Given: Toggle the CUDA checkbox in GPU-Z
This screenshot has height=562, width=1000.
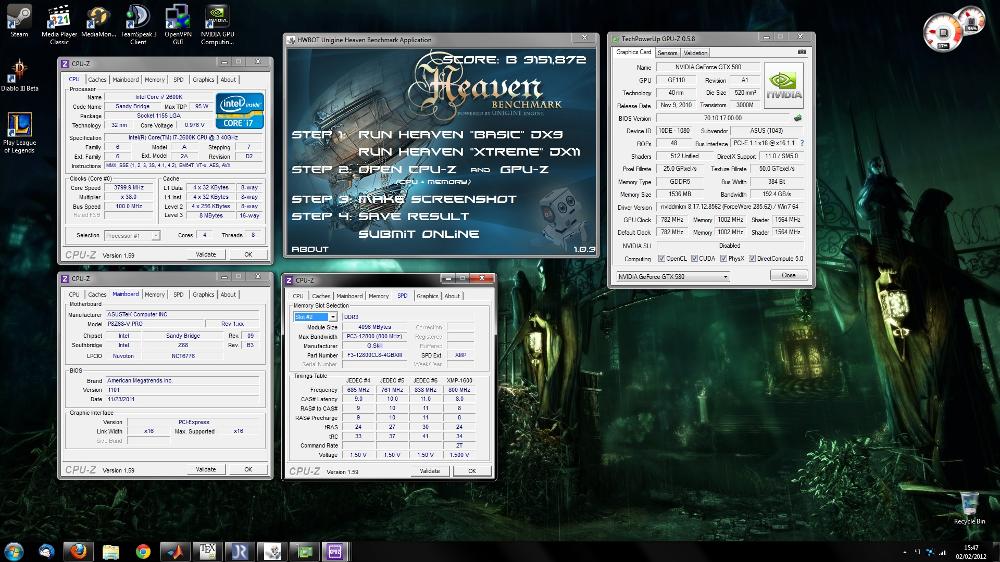Looking at the screenshot, I should pyautogui.click(x=694, y=258).
